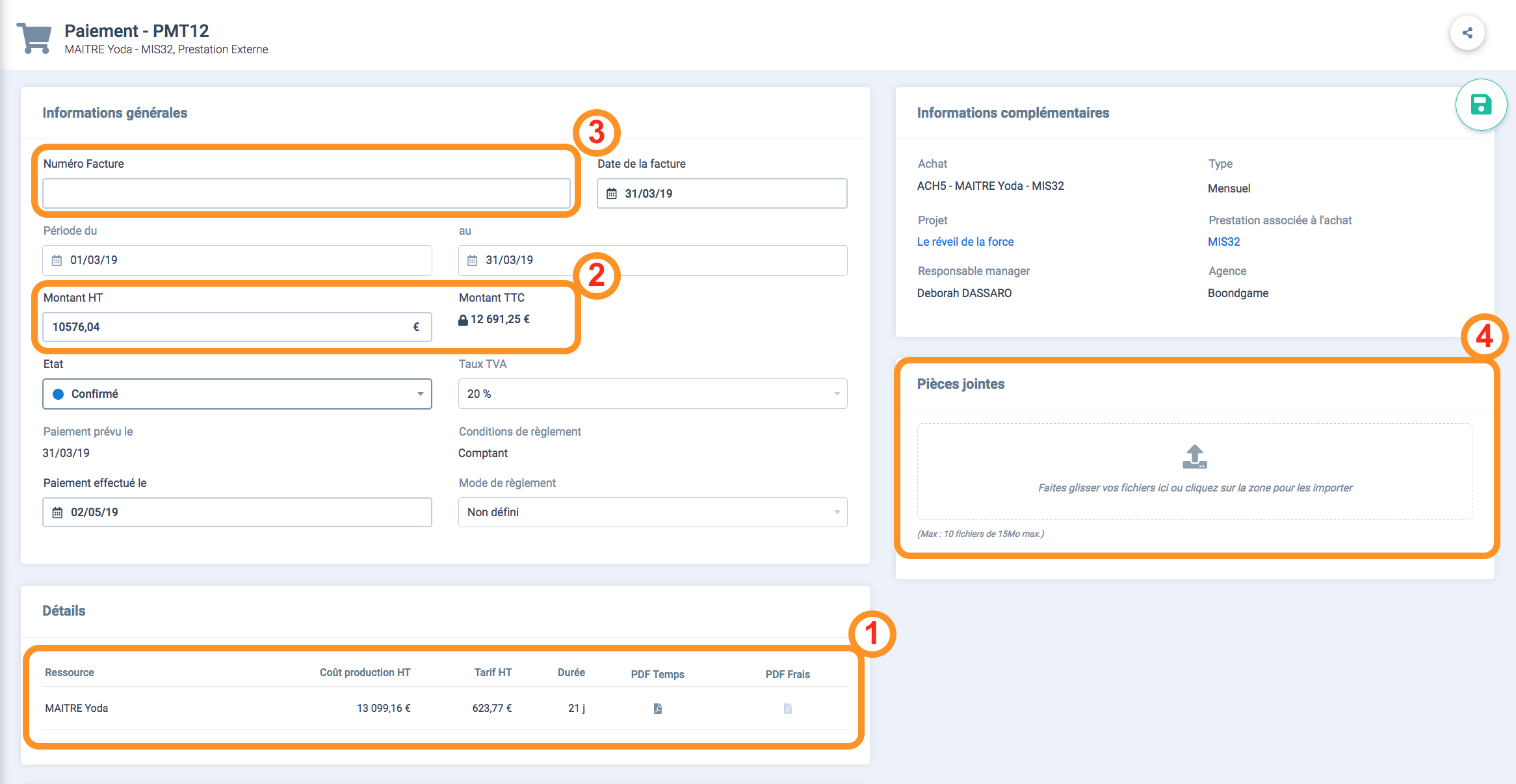Save the payment with the green disk button
This screenshot has height=784, width=1516.
click(1481, 105)
